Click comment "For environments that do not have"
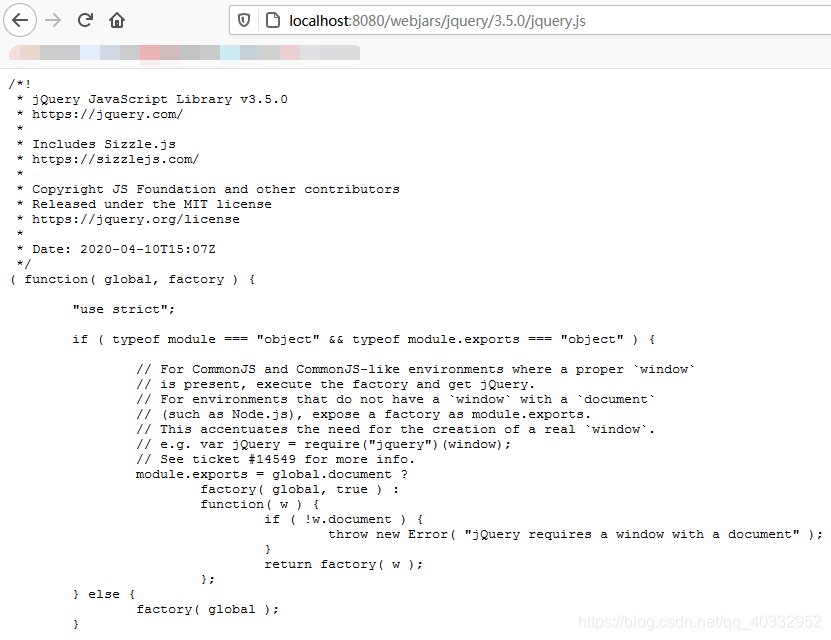Viewport: 831px width, 640px height. coord(395,399)
